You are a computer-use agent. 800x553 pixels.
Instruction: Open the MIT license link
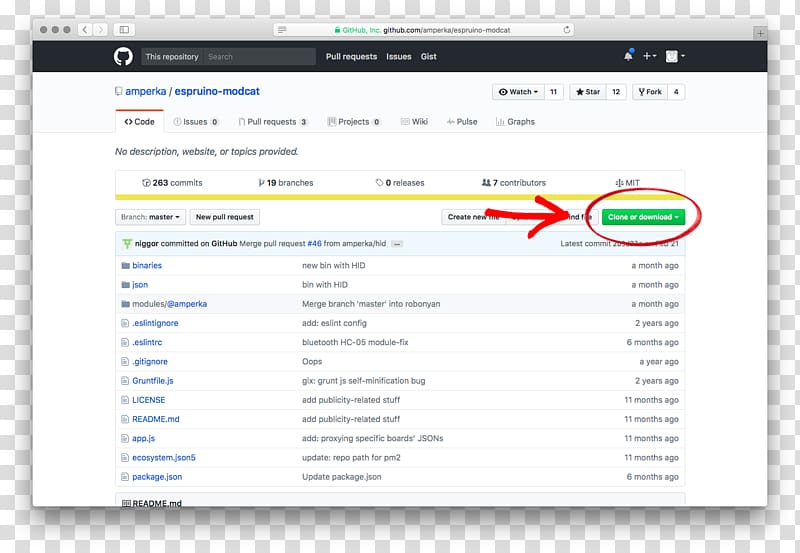click(x=628, y=183)
